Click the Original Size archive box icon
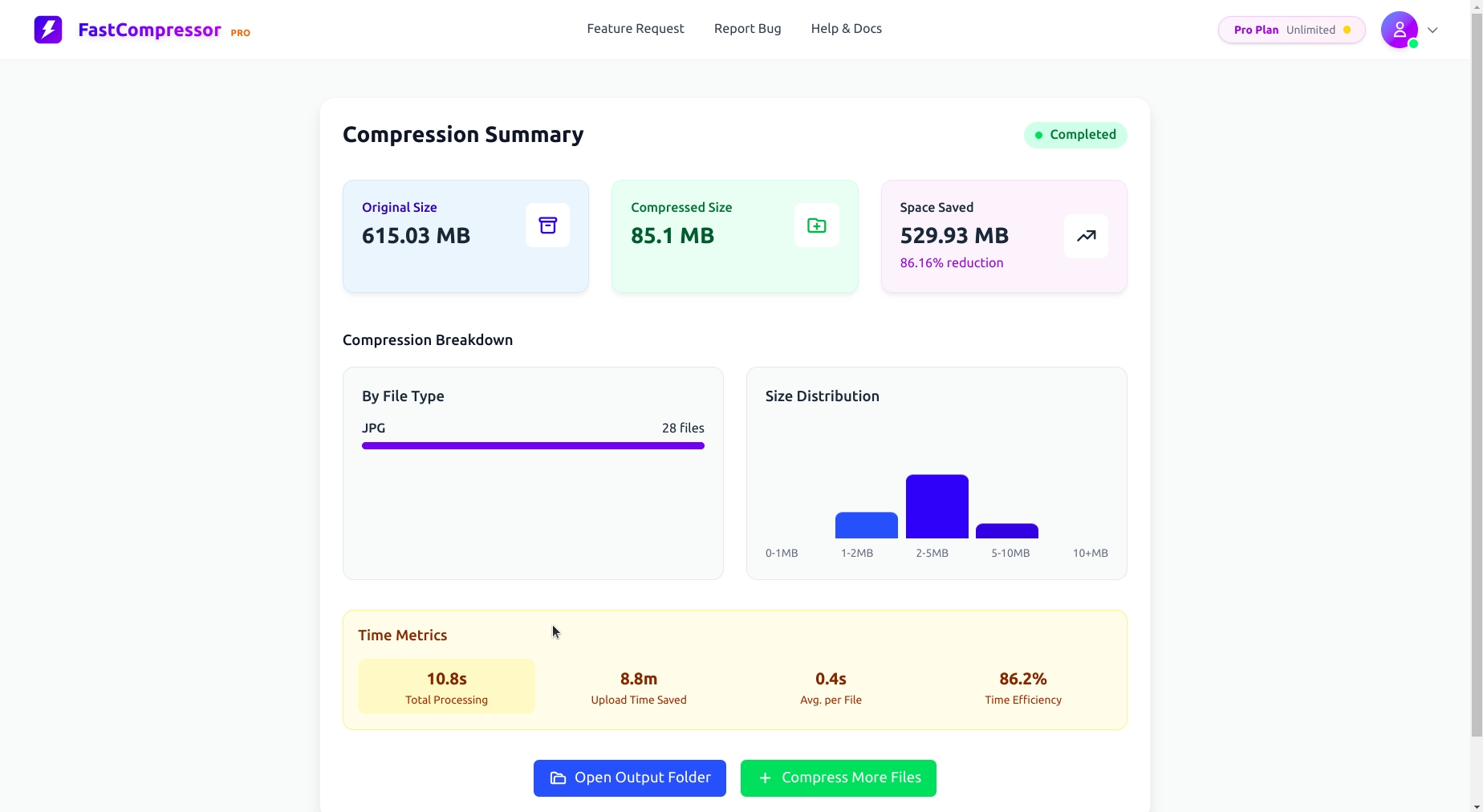 pos(548,225)
